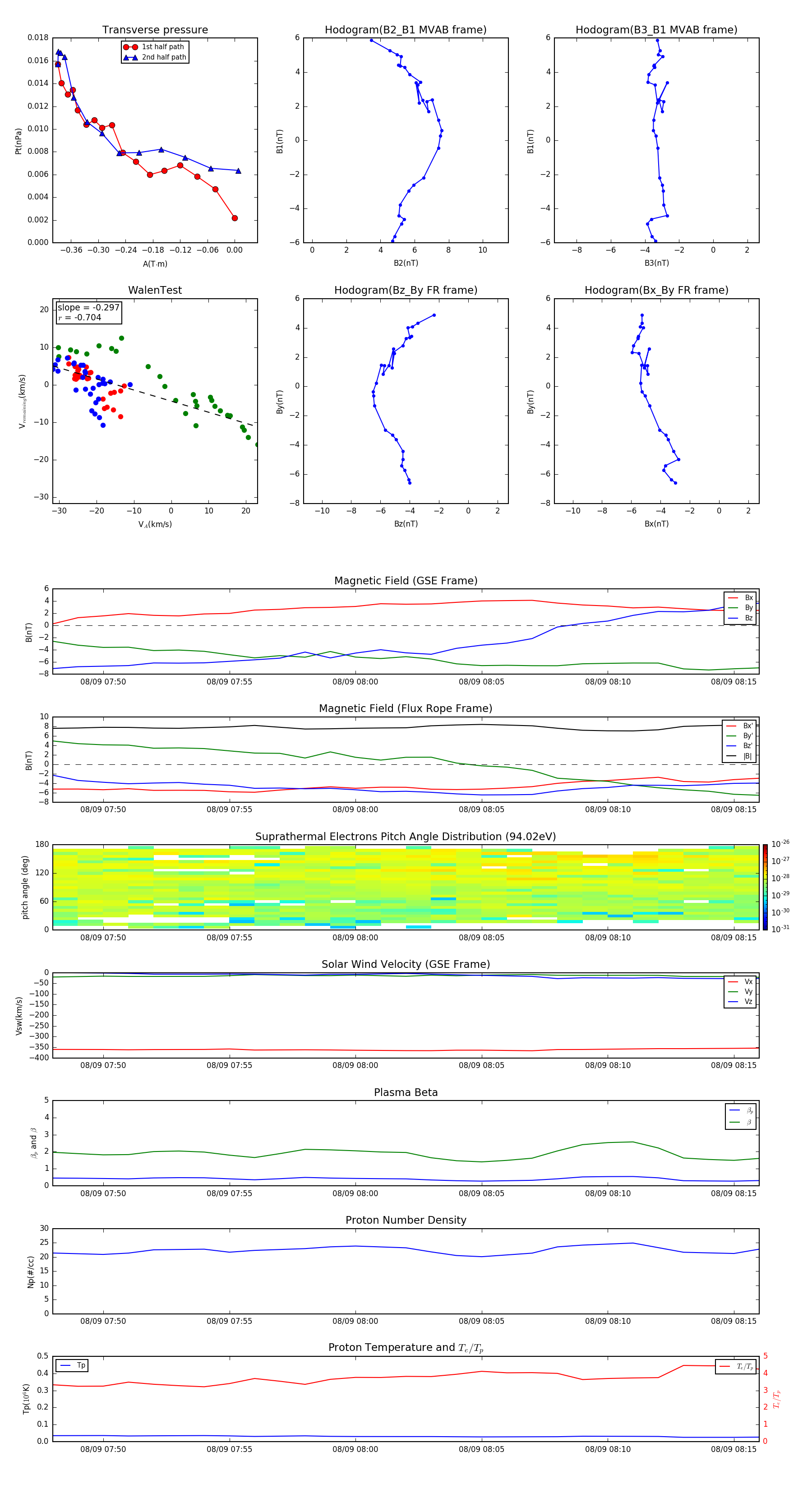812x1489 pixels.
Task: Click the 'slope = -0.297' annotation
Action: coord(88,308)
